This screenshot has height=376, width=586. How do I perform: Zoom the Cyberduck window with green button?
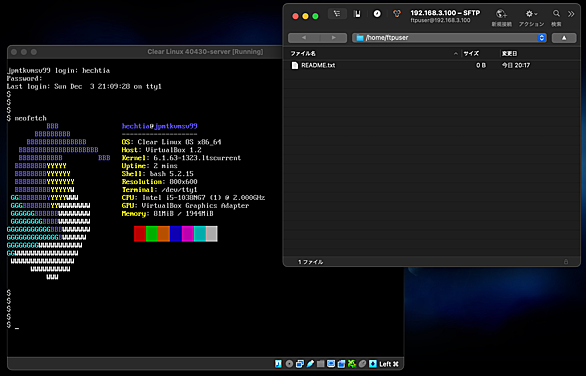pyautogui.click(x=315, y=16)
